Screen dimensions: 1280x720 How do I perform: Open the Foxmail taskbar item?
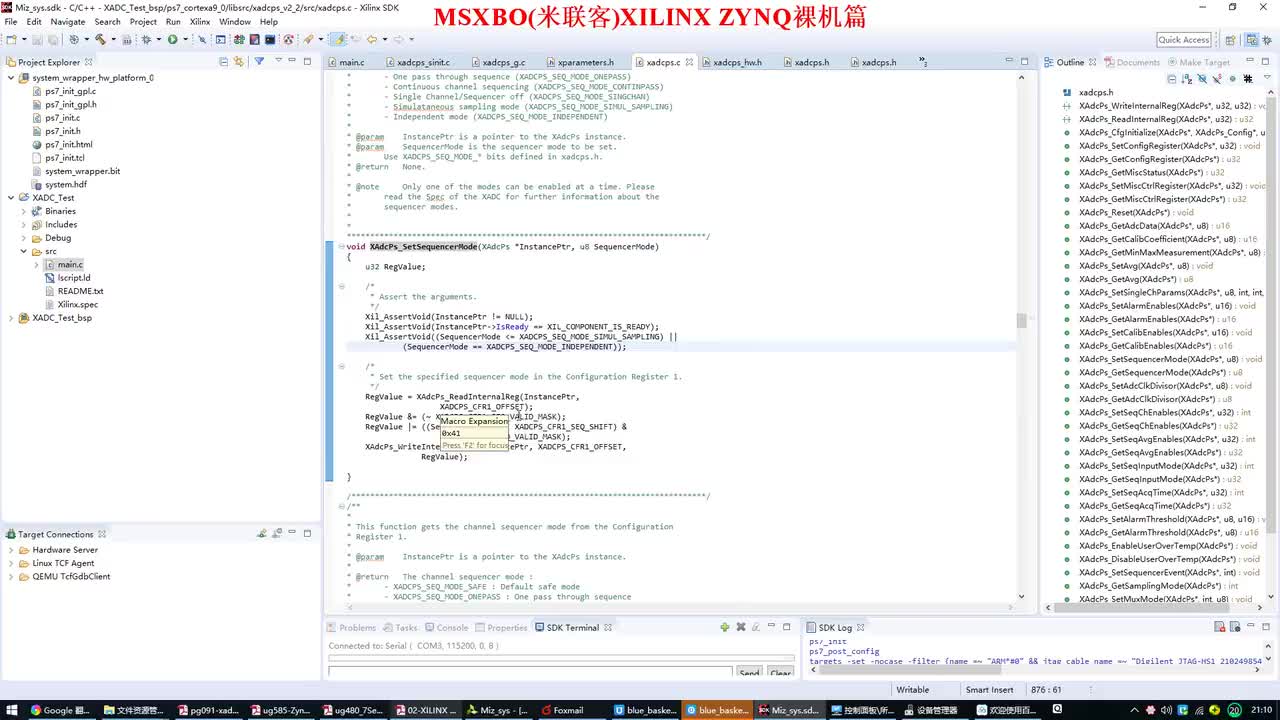[561, 710]
